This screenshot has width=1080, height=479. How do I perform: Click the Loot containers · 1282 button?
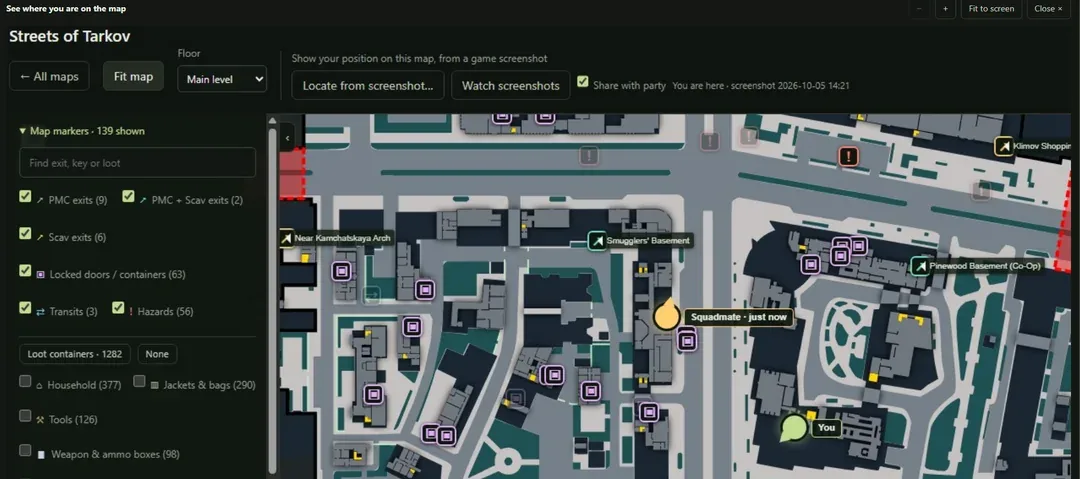point(74,354)
